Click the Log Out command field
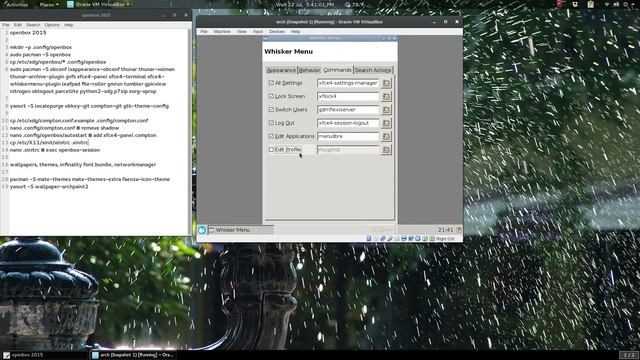 pyautogui.click(x=348, y=123)
